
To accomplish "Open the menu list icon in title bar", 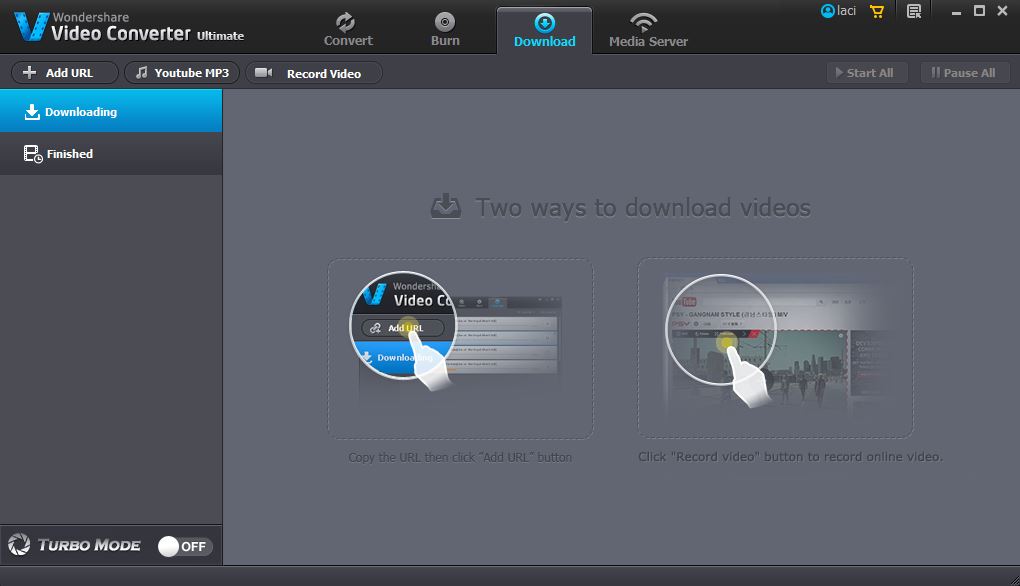I will [913, 11].
